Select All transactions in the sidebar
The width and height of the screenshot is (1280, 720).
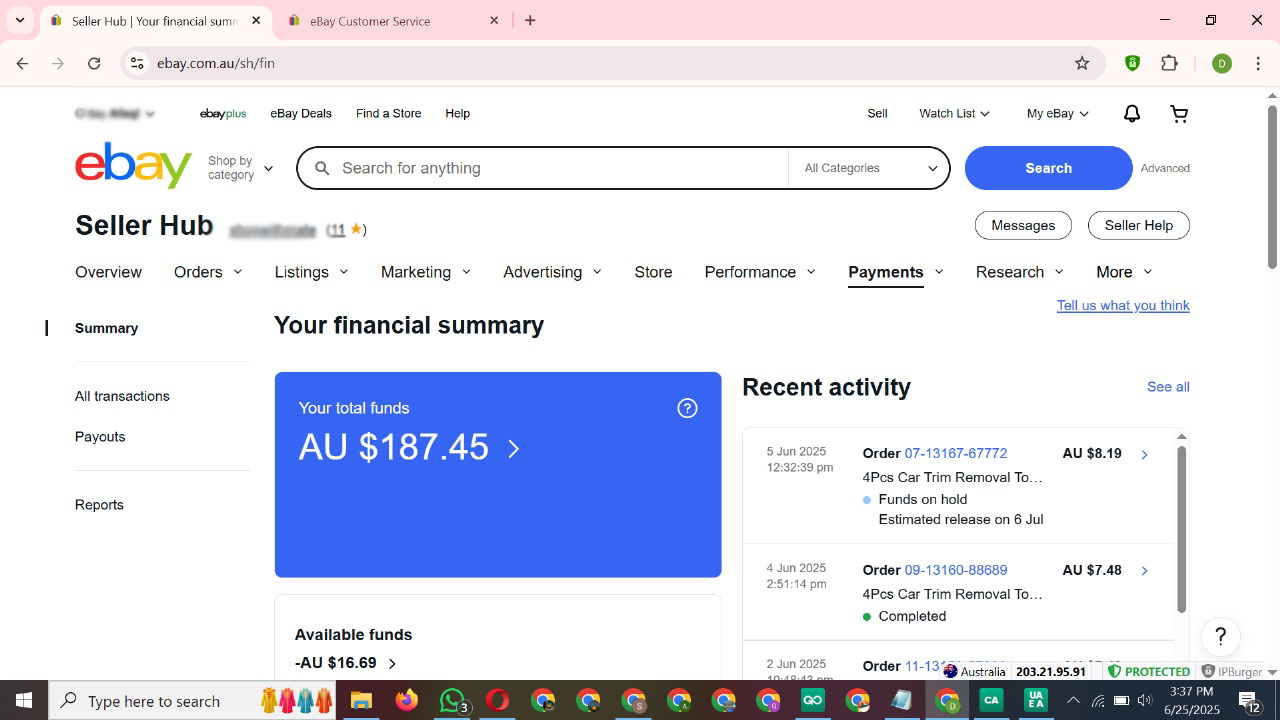[x=122, y=396]
